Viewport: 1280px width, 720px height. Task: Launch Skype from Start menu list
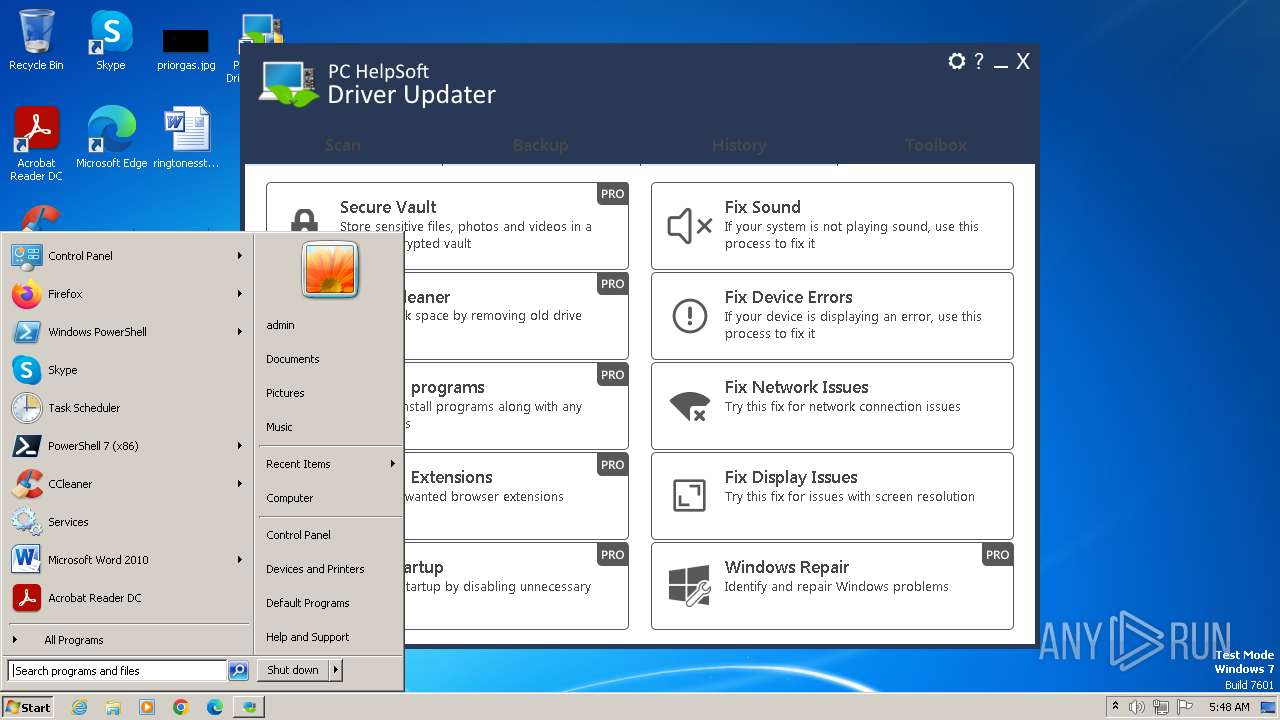coord(128,370)
